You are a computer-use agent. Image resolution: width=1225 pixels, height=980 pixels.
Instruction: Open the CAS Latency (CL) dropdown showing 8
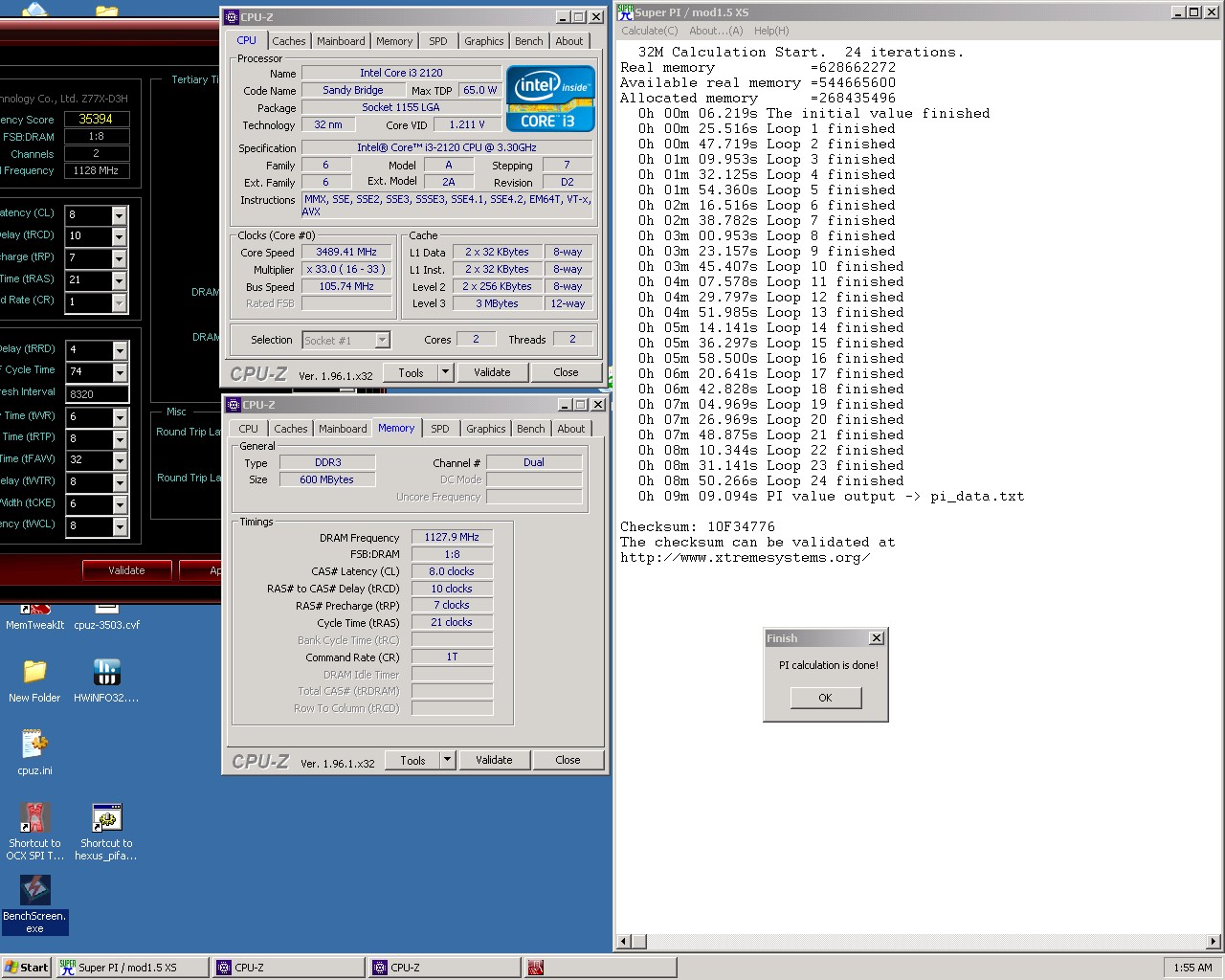click(120, 214)
